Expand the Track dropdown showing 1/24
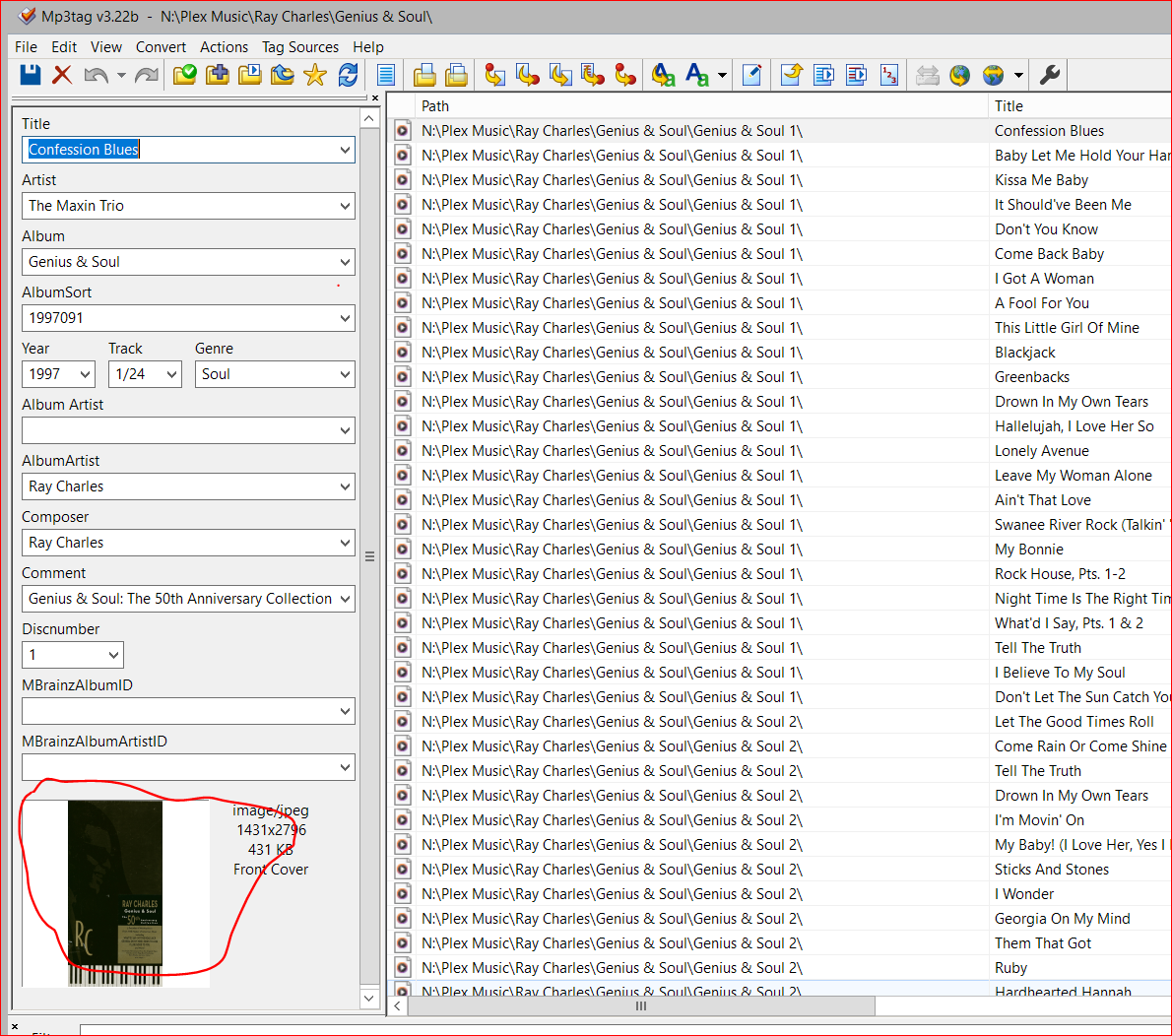1172x1036 pixels. 172,374
